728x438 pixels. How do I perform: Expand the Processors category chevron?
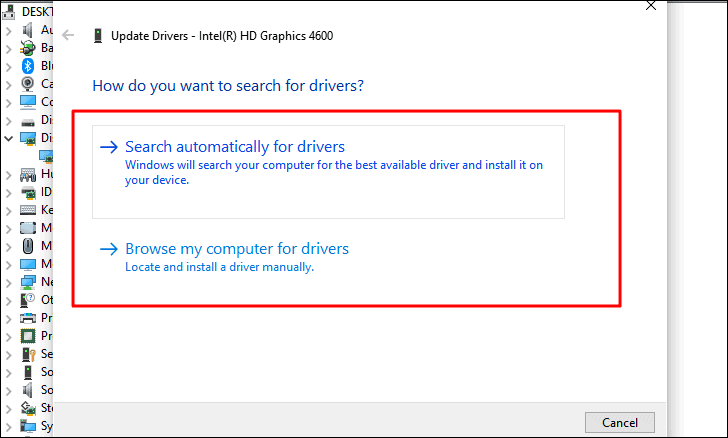click(x=8, y=337)
